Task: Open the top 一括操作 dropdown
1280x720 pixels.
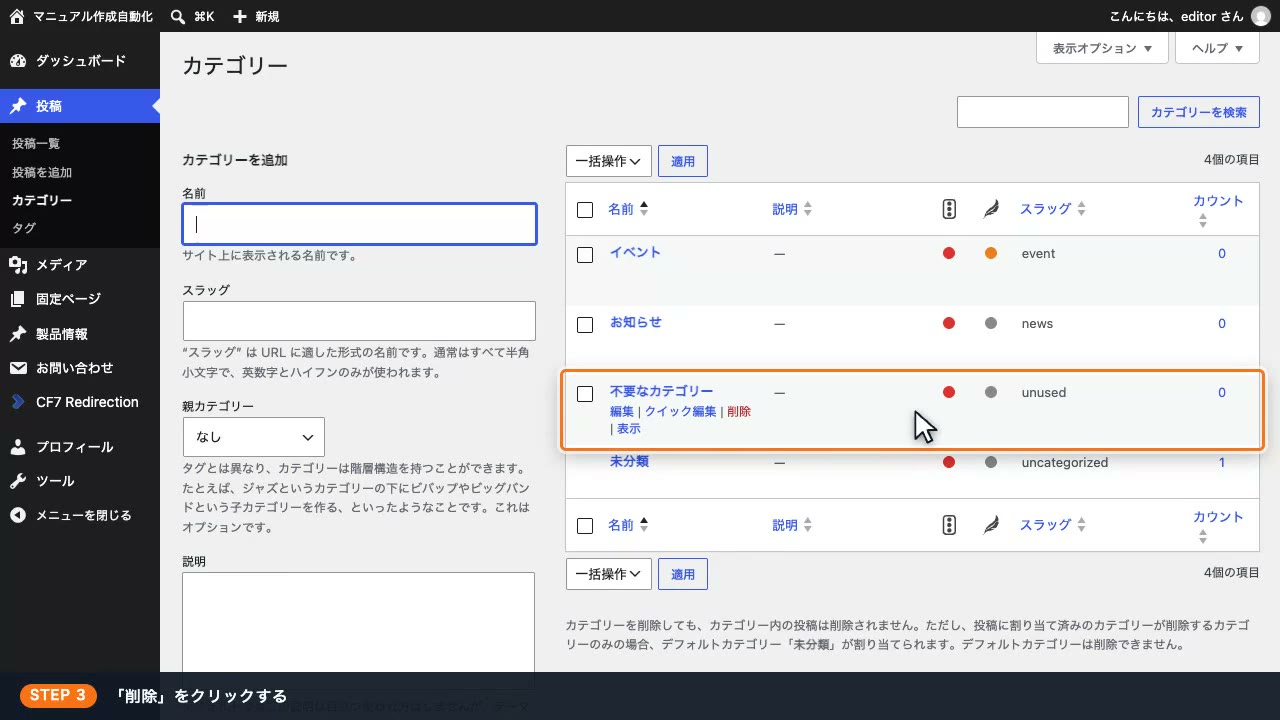Action: 609,161
